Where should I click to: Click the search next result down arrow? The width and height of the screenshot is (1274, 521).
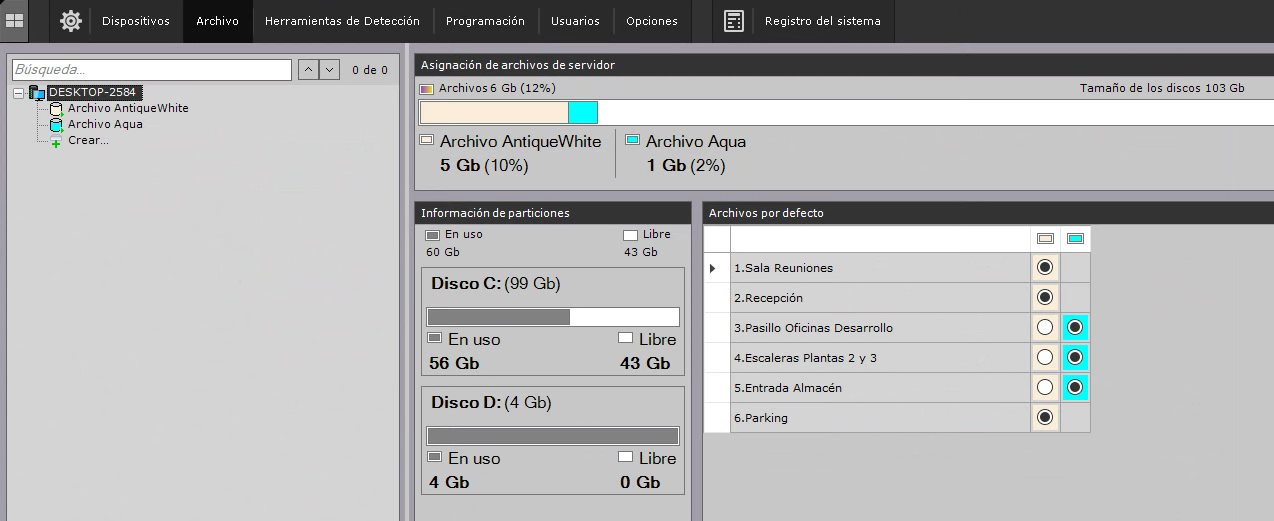[x=330, y=70]
